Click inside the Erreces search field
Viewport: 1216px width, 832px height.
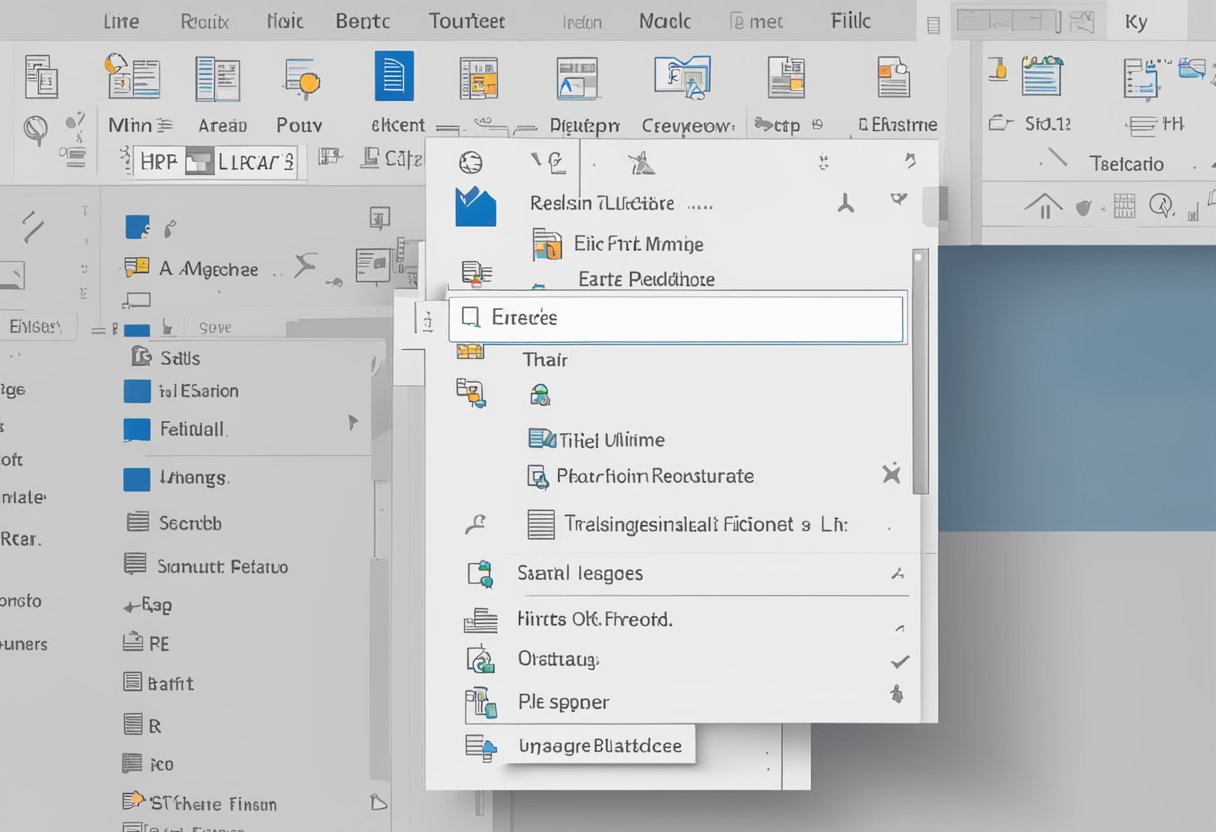676,317
